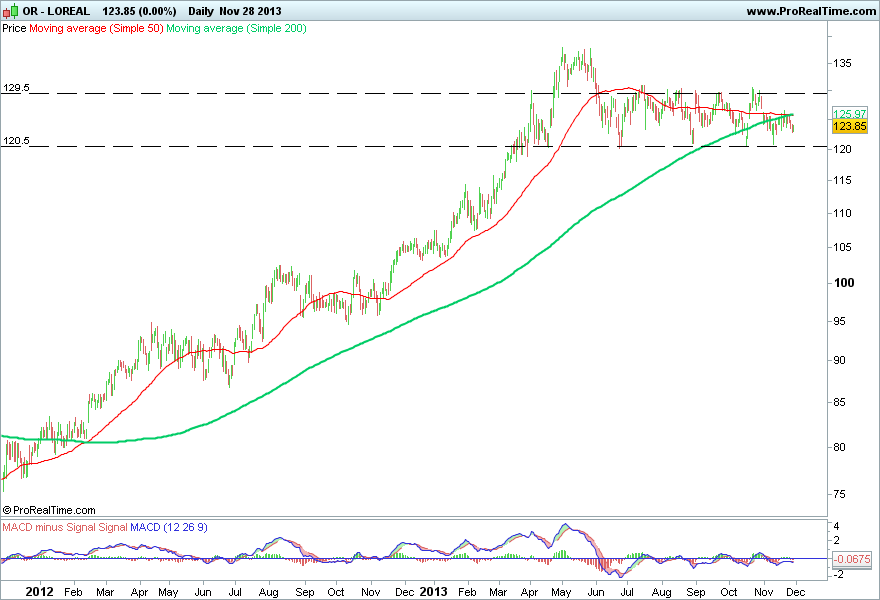
Task: Click the 135 price axis label
Action: coord(842,63)
